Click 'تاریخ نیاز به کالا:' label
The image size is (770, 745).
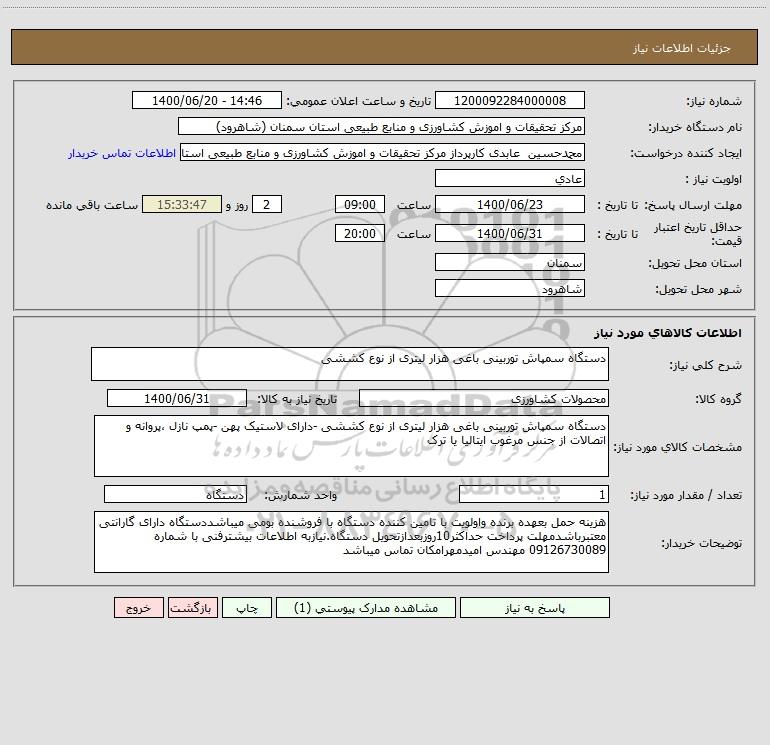point(297,399)
